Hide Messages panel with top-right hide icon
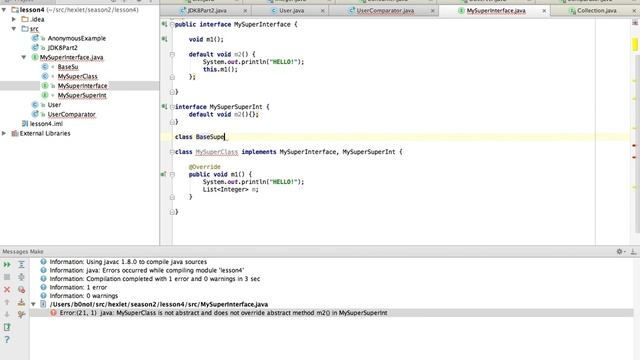 (x=633, y=251)
